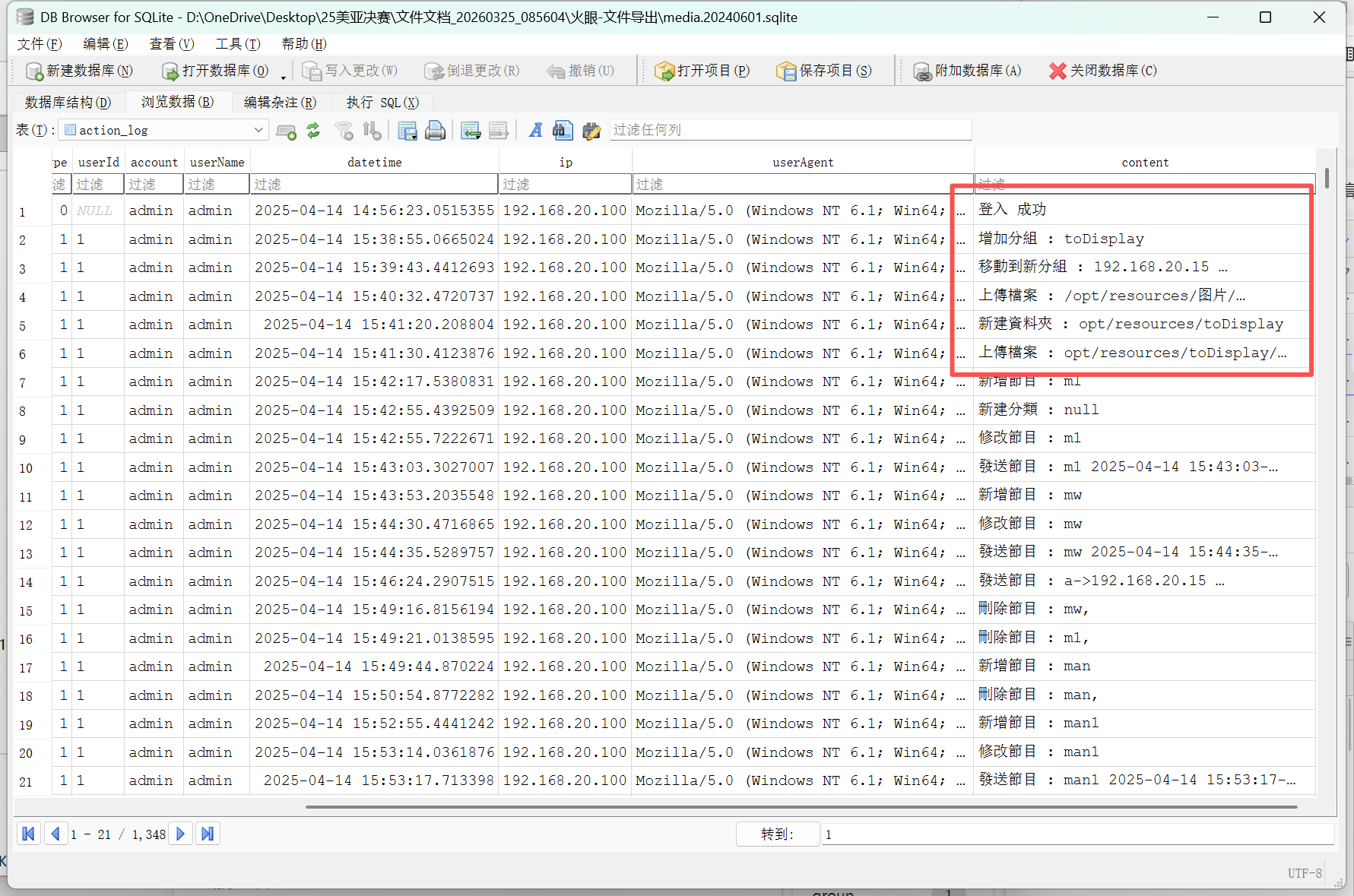Sort by the ip column header
Screen dimensions: 1354x896
[565, 163]
